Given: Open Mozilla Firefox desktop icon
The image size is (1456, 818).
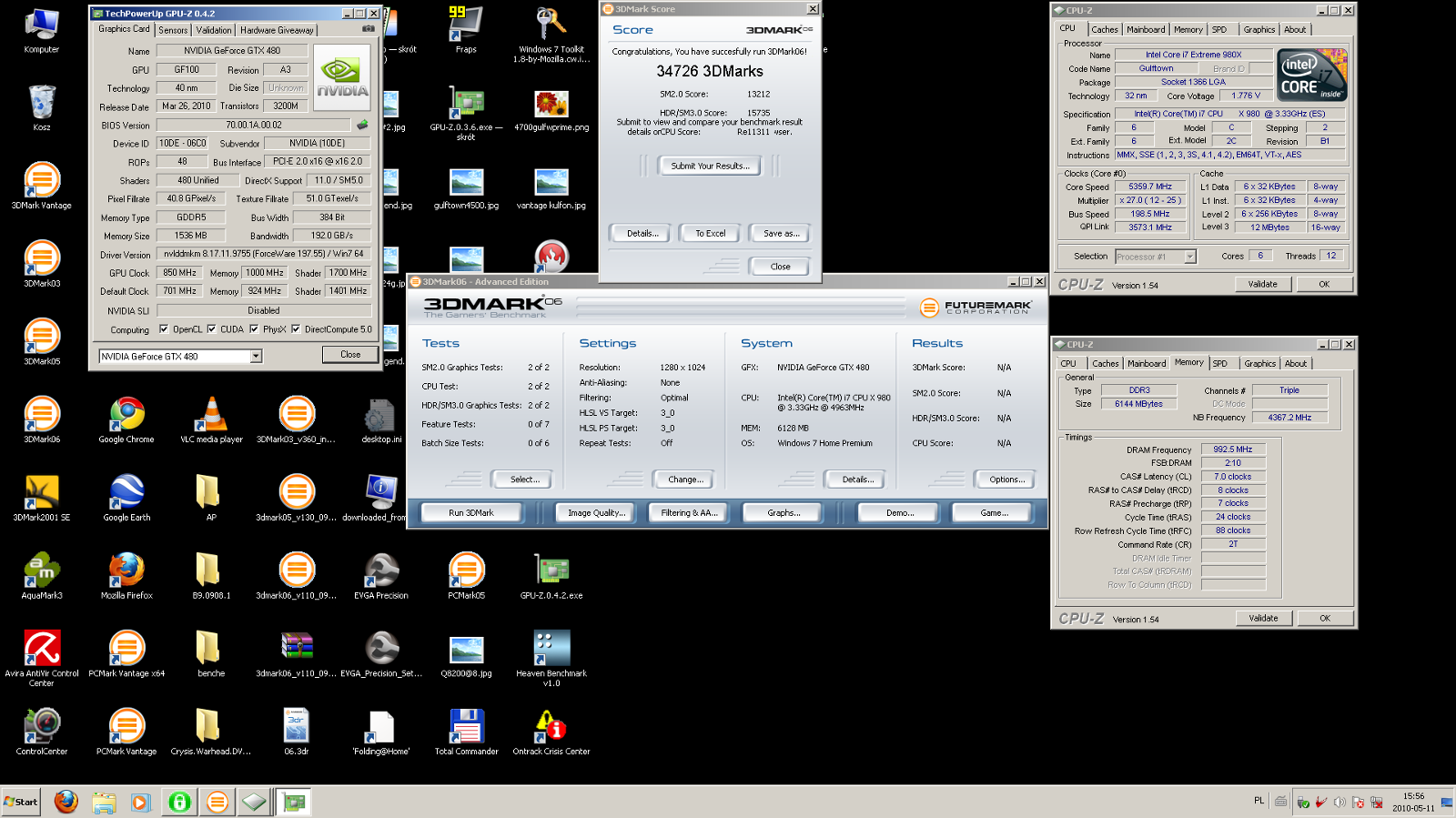Looking at the screenshot, I should pos(126,576).
